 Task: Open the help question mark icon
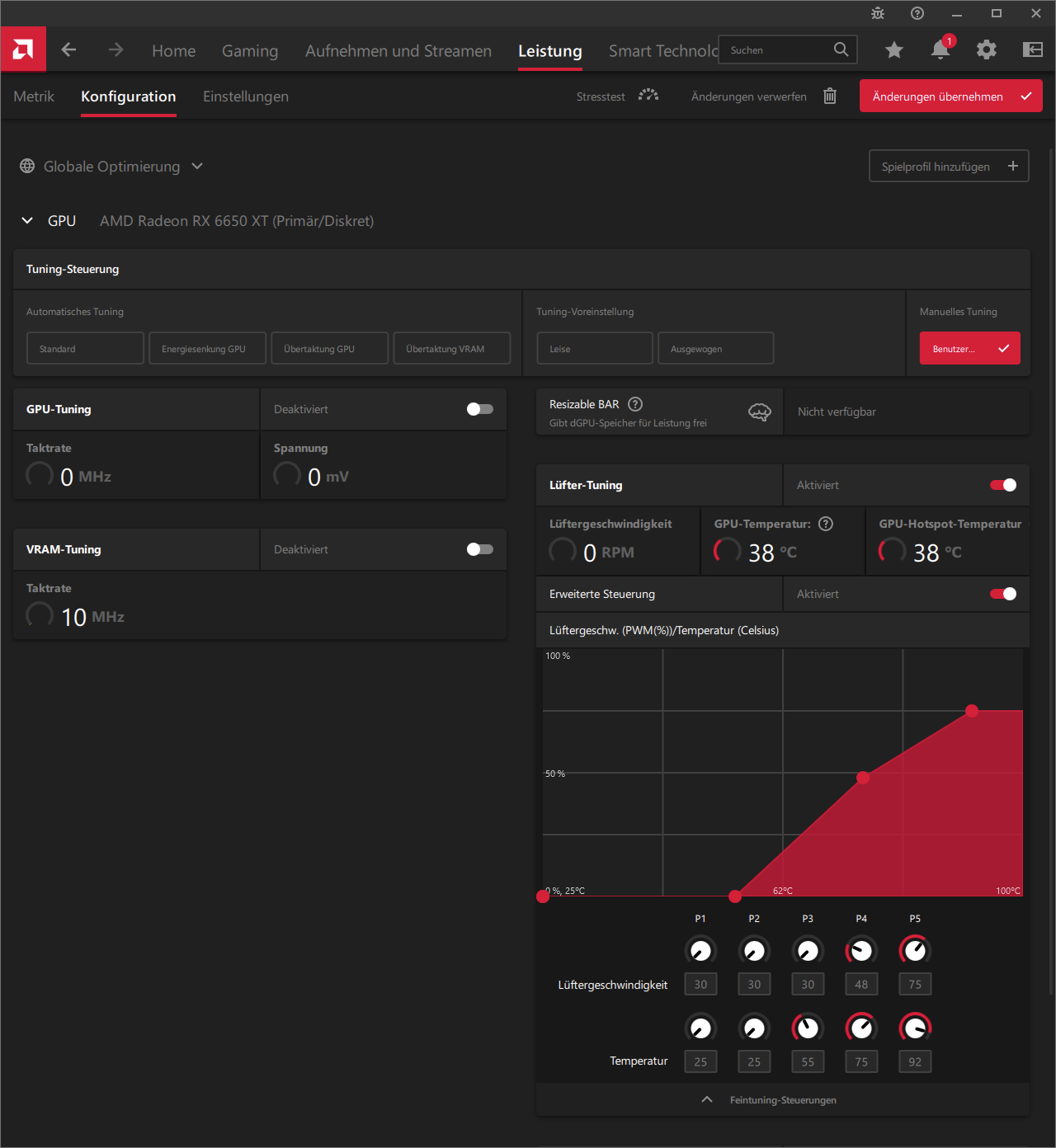pyautogui.click(x=917, y=13)
